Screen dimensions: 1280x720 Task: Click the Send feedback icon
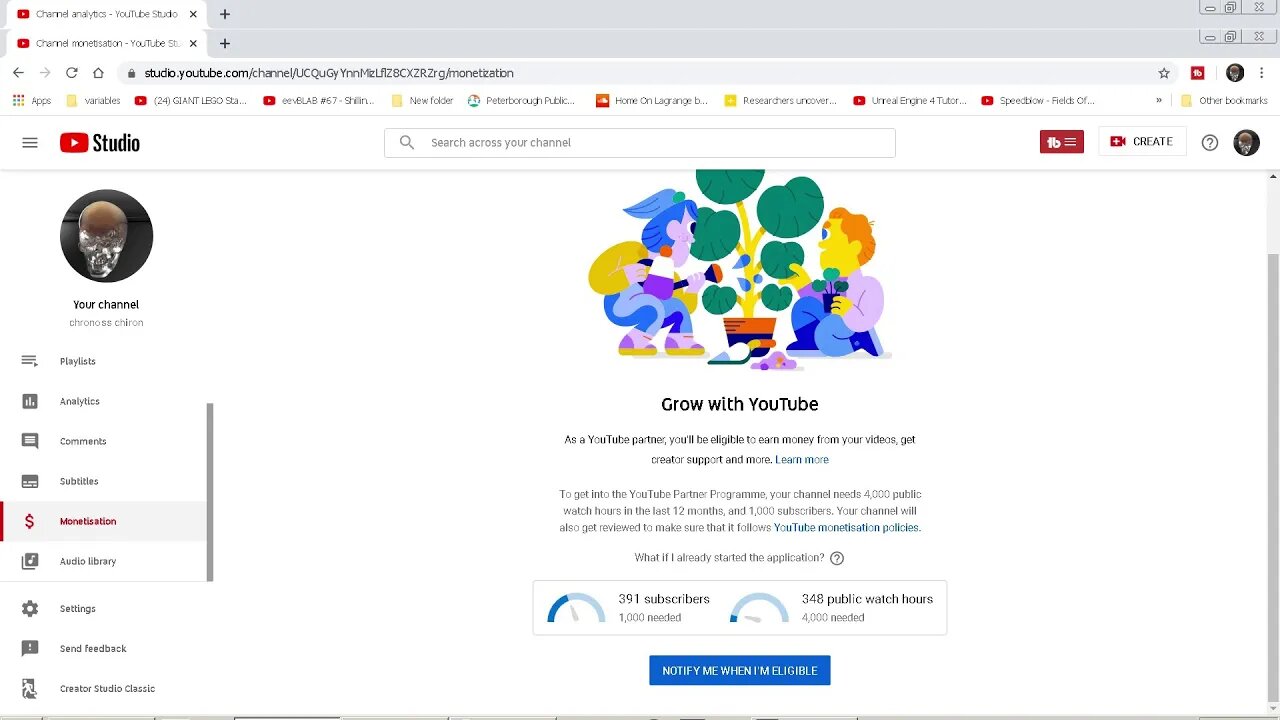(30, 648)
